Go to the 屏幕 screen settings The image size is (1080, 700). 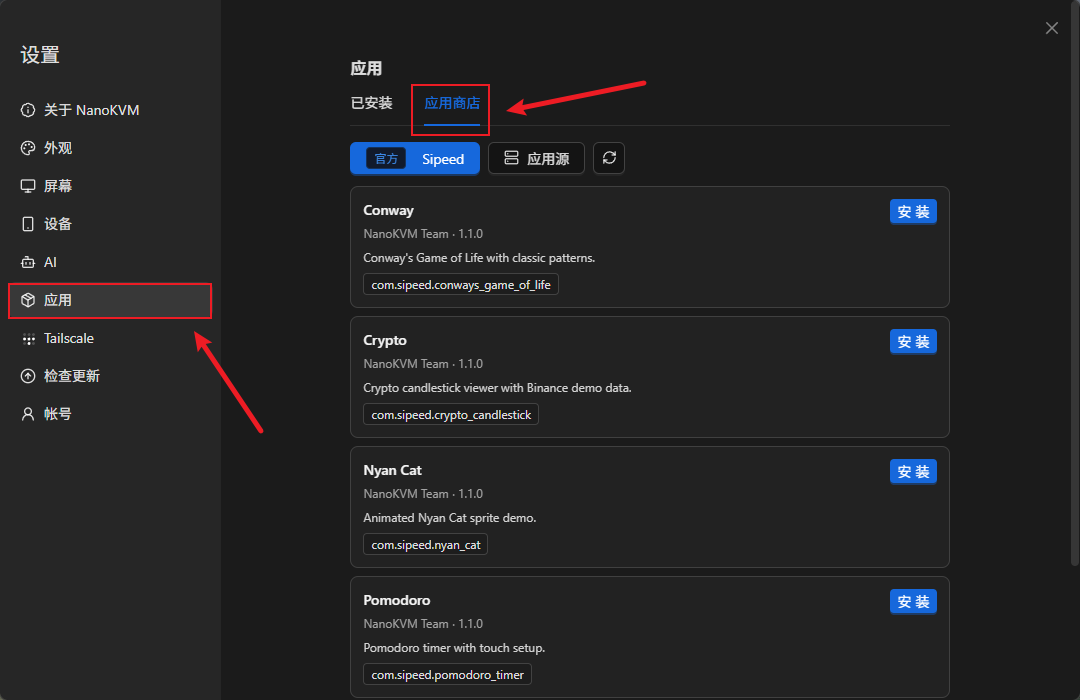(110, 186)
